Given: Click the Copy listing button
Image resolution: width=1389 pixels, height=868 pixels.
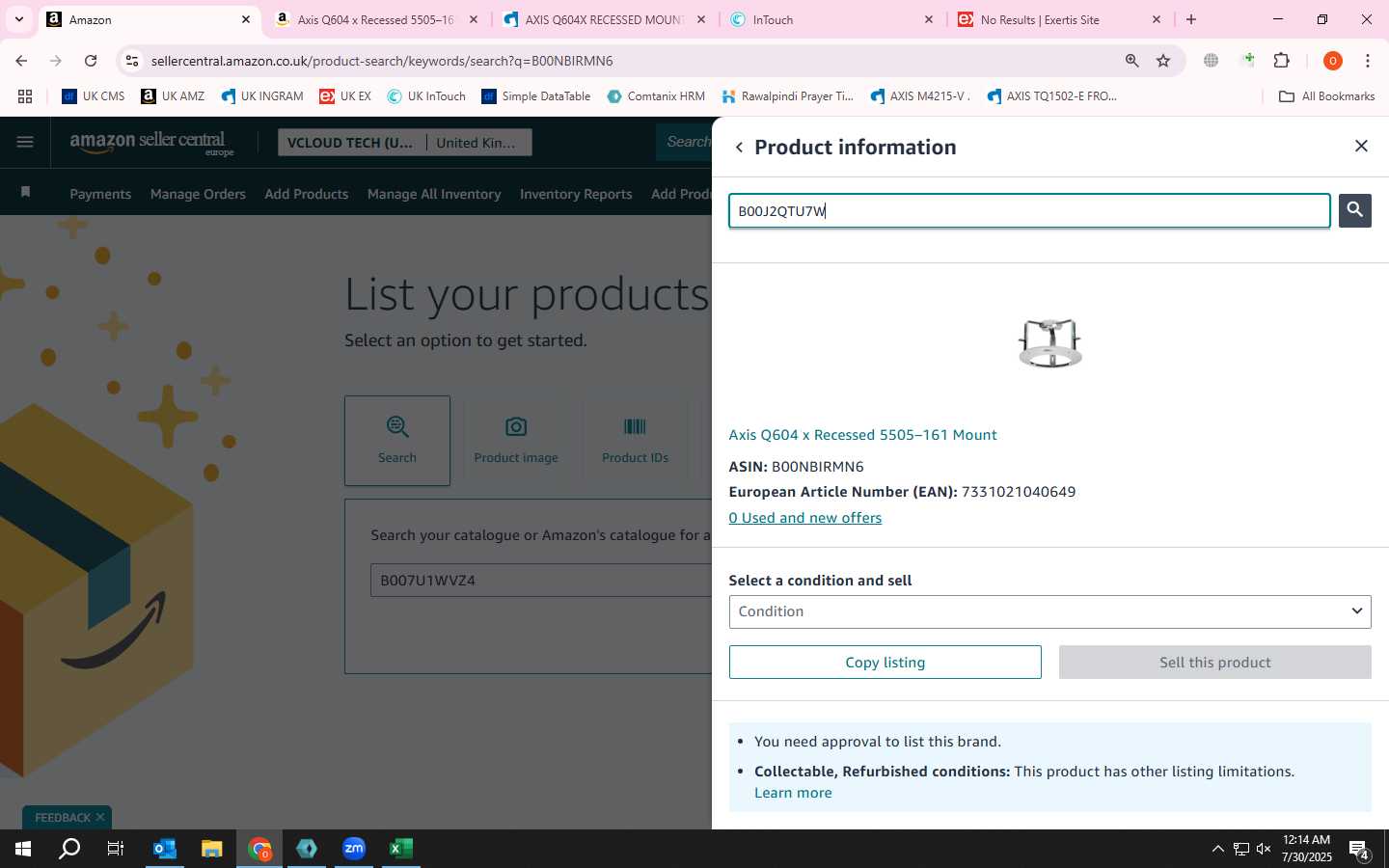Looking at the screenshot, I should coord(885,663).
